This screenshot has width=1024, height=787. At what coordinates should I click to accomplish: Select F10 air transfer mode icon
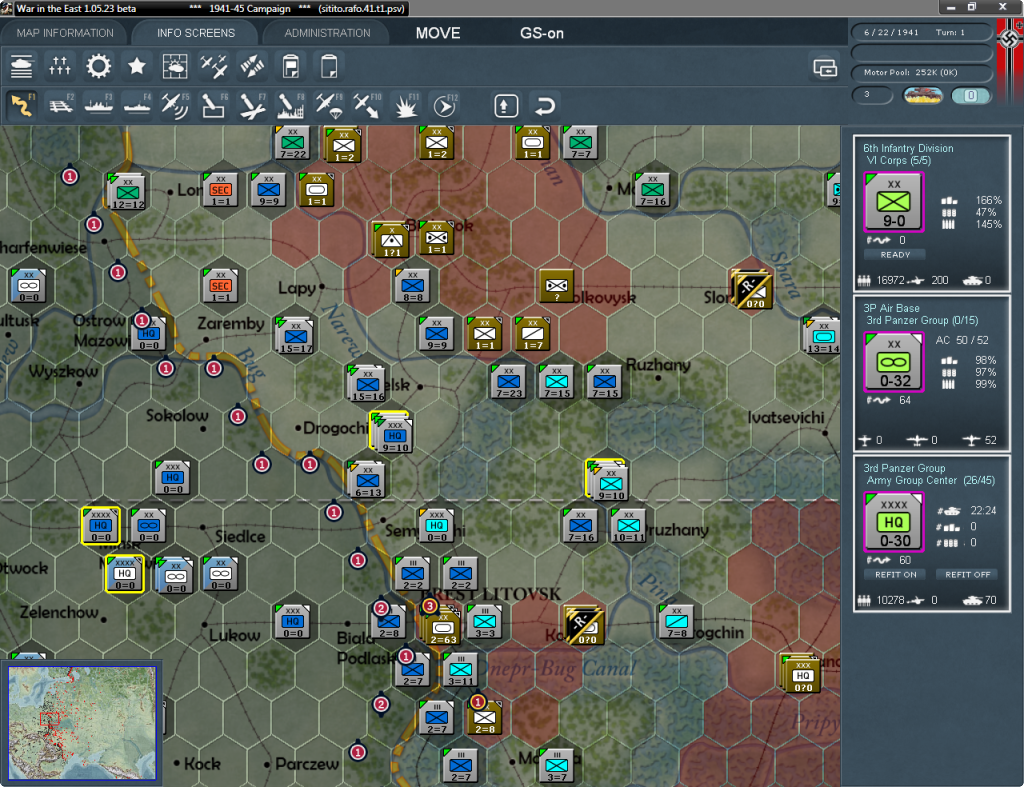367,105
